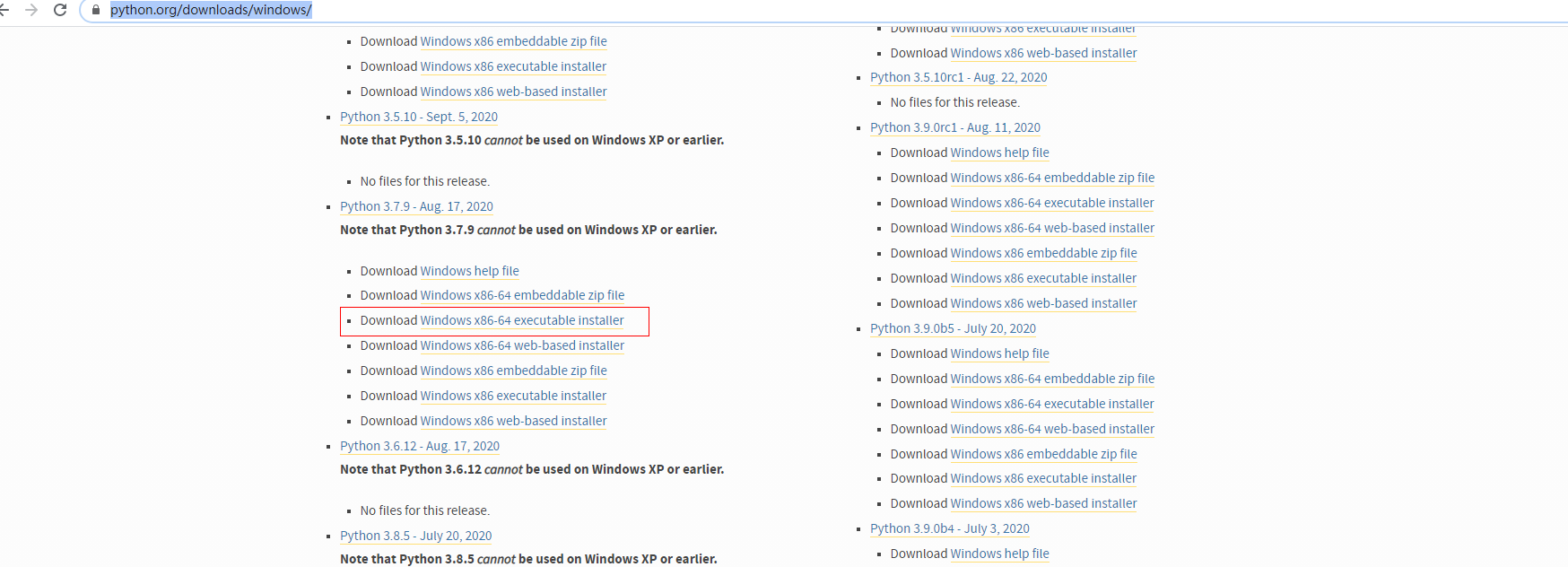This screenshot has height=567, width=1568.
Task: Download x86-64 embeddable zip file for Python 3.9.0rc1
Action: pyautogui.click(x=1052, y=178)
